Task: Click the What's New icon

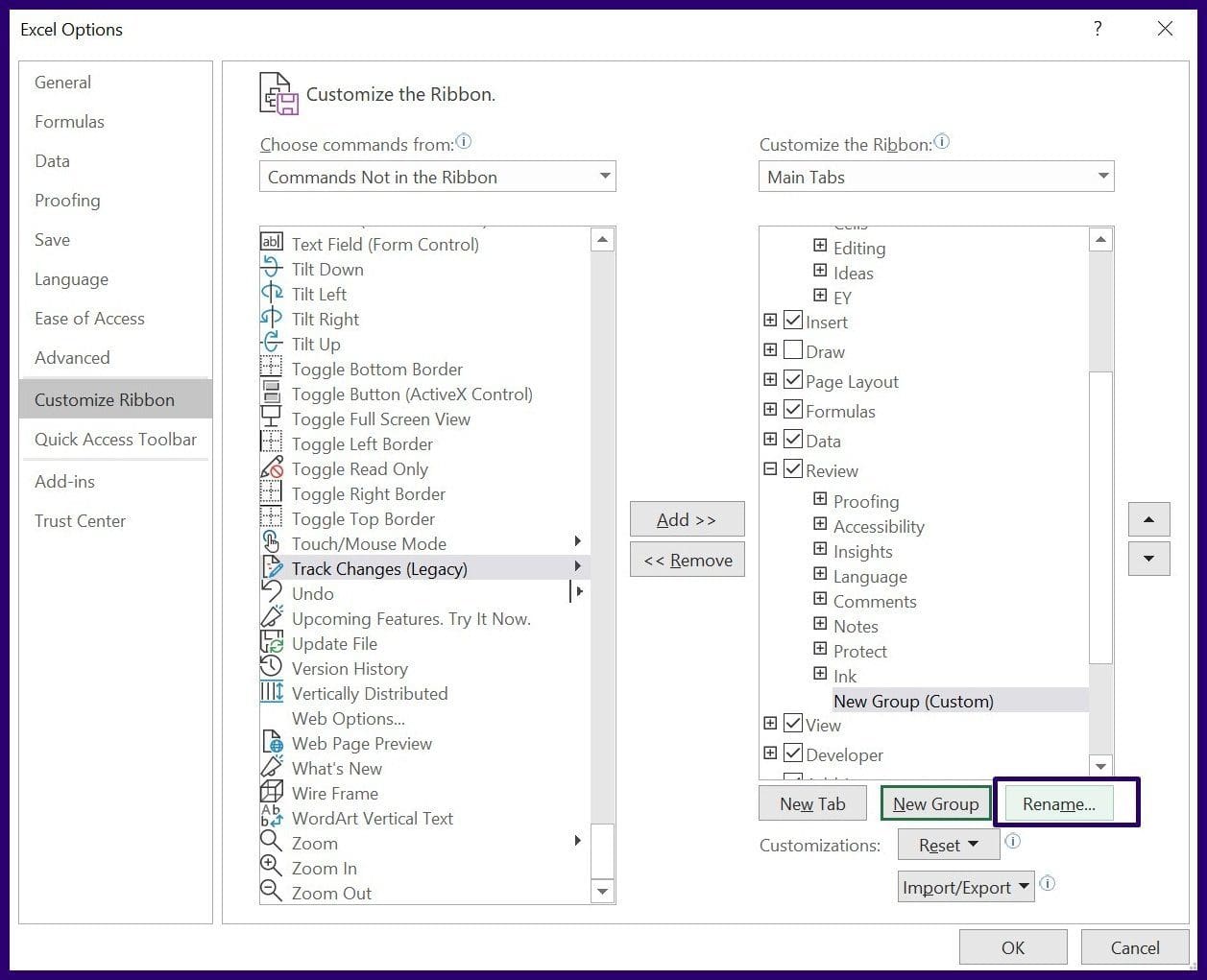Action: click(272, 767)
